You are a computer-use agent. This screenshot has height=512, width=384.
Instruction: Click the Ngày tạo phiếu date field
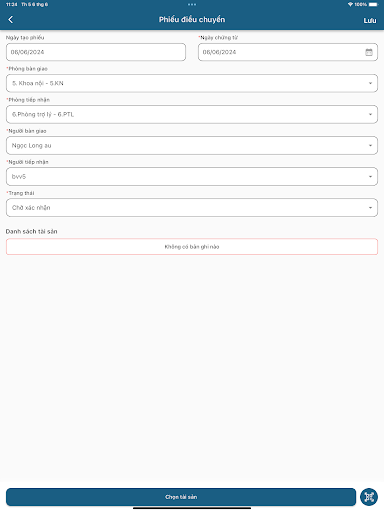coord(96,52)
